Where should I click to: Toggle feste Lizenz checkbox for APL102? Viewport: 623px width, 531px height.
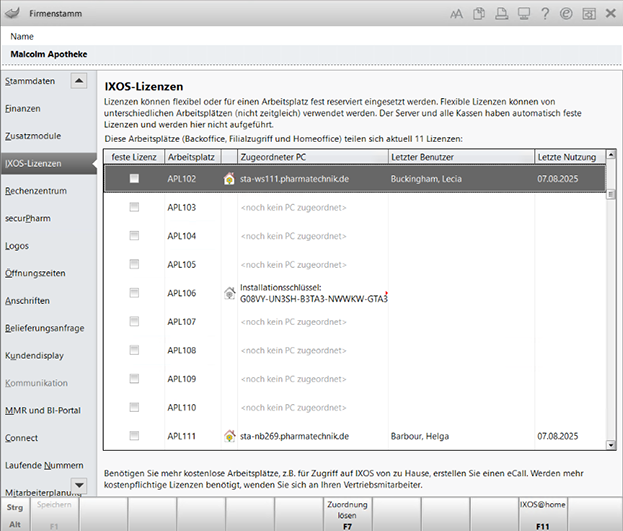(x=134, y=178)
